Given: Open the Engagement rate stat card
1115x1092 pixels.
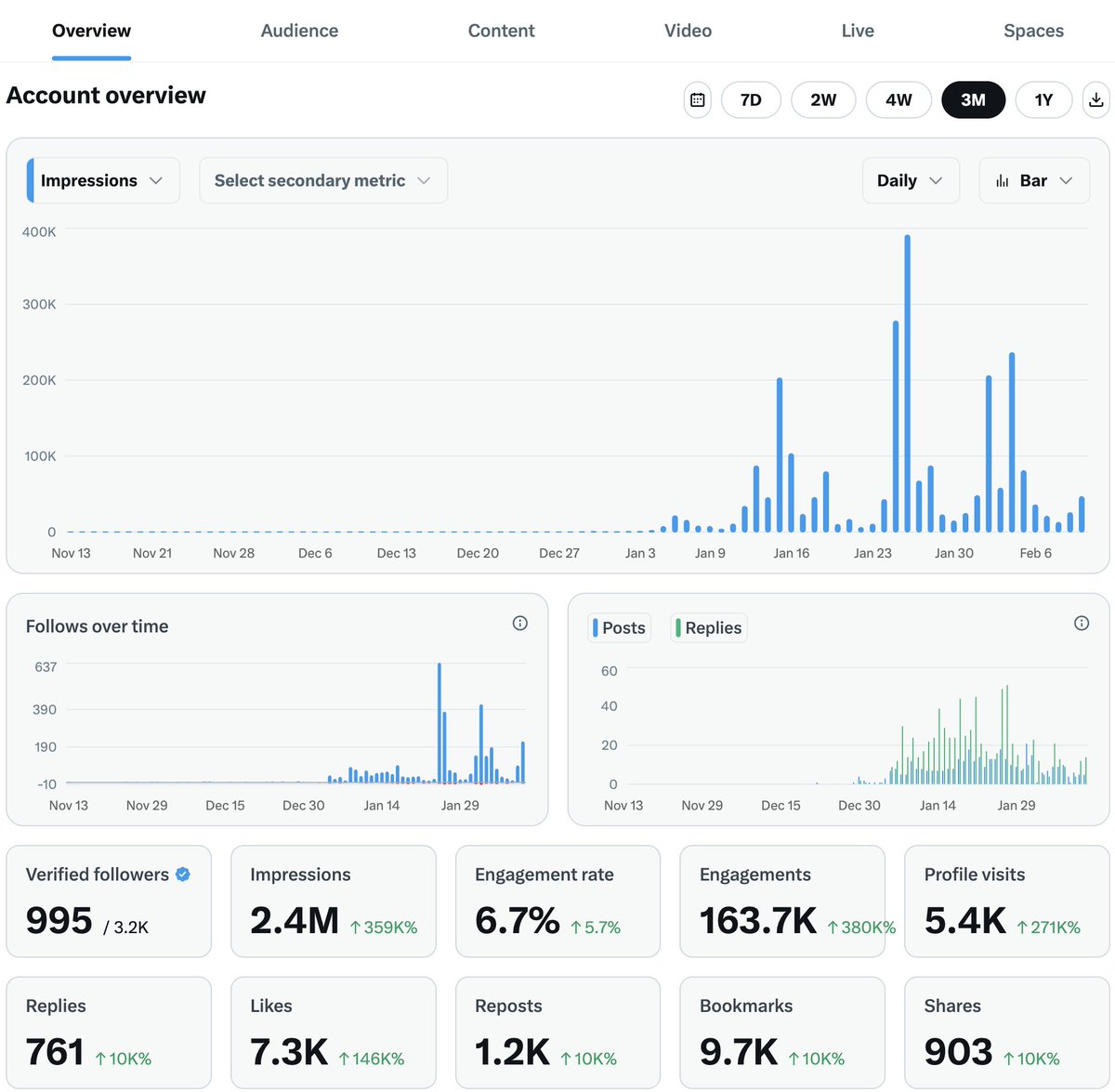Looking at the screenshot, I should [x=557, y=901].
